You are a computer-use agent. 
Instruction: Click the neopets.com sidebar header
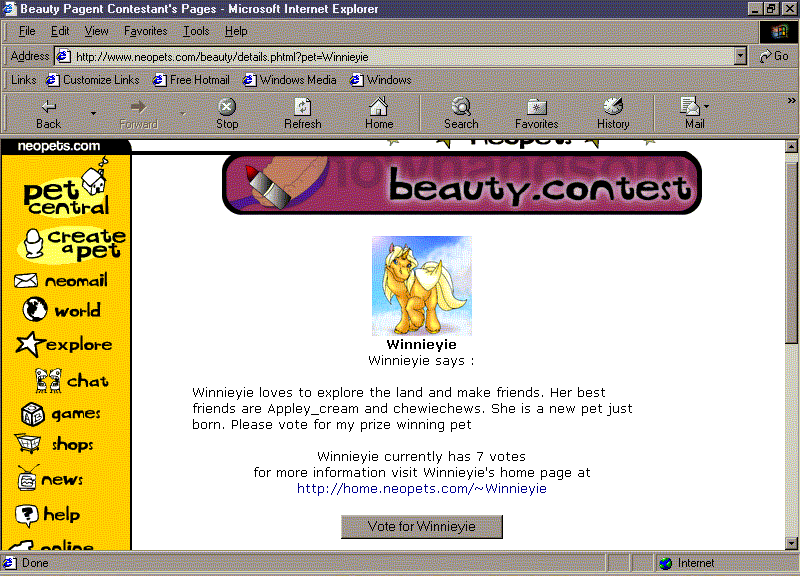(59, 146)
